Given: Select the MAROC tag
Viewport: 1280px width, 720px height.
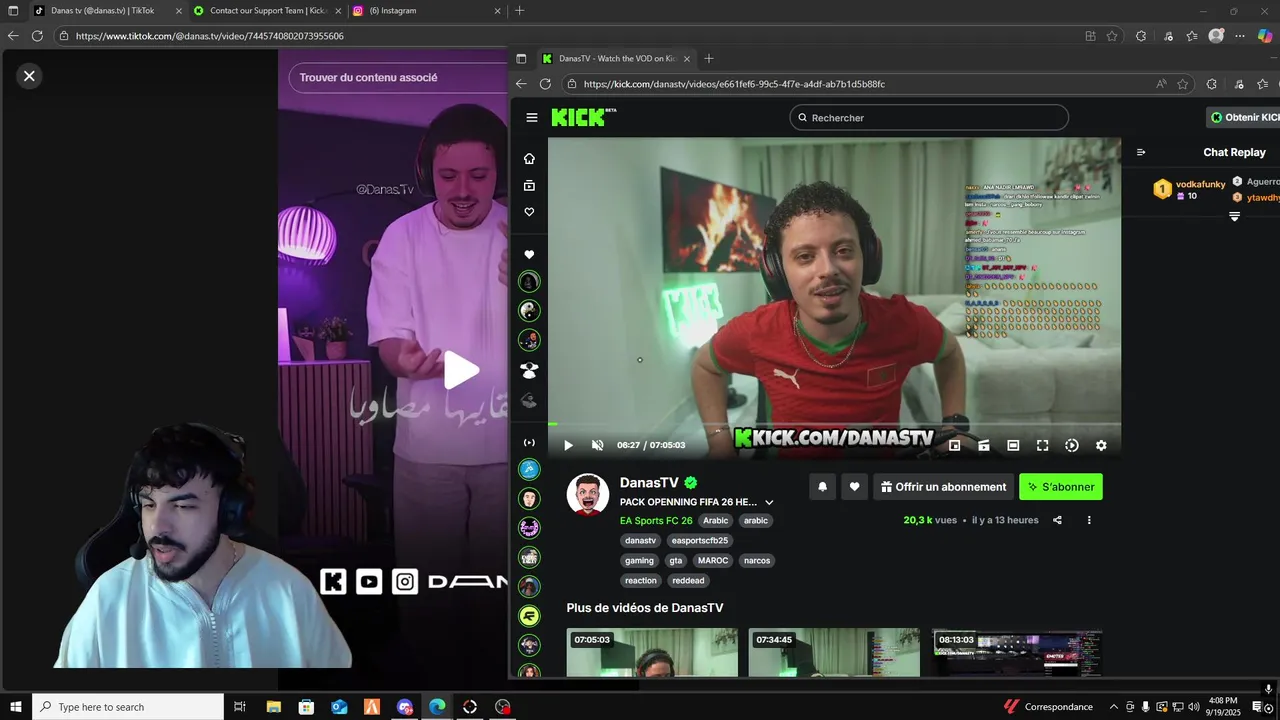Looking at the screenshot, I should pos(713,561).
